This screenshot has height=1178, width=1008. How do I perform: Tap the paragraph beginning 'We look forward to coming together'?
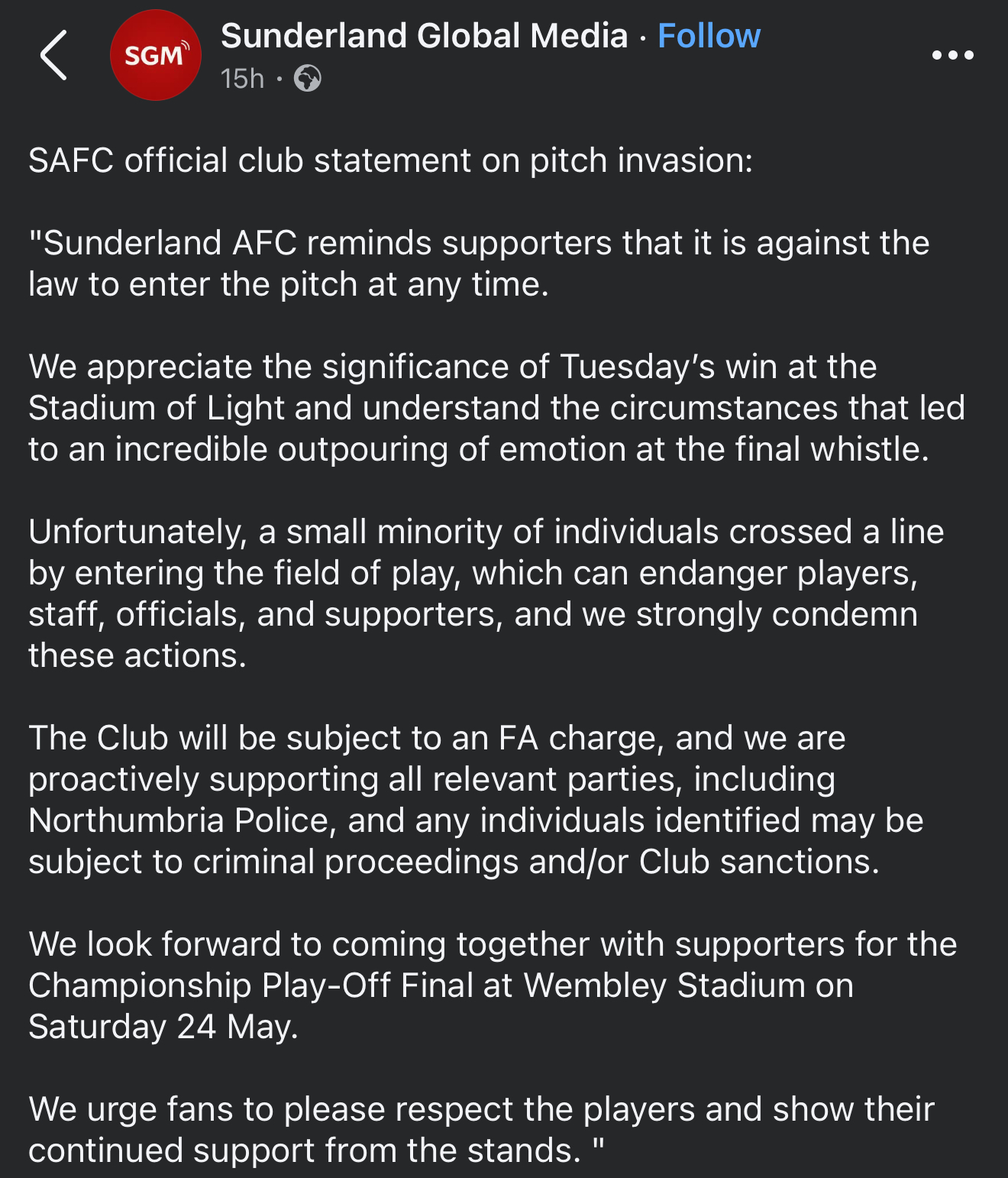(493, 985)
